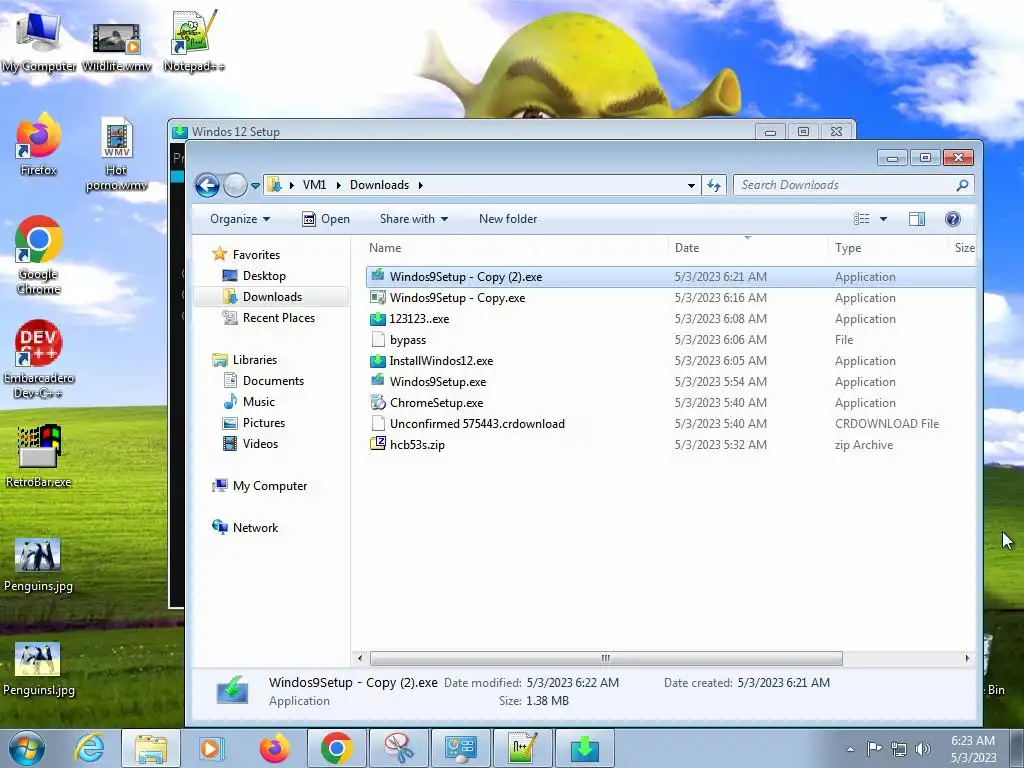Open Downloads in the navigation pane

coord(272,296)
